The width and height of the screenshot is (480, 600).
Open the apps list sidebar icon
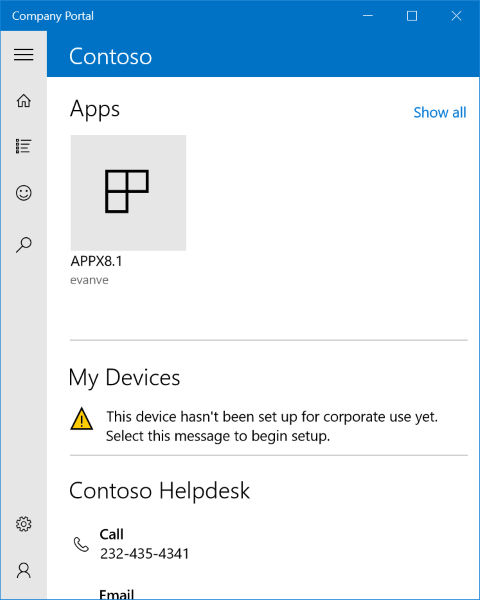[24, 146]
